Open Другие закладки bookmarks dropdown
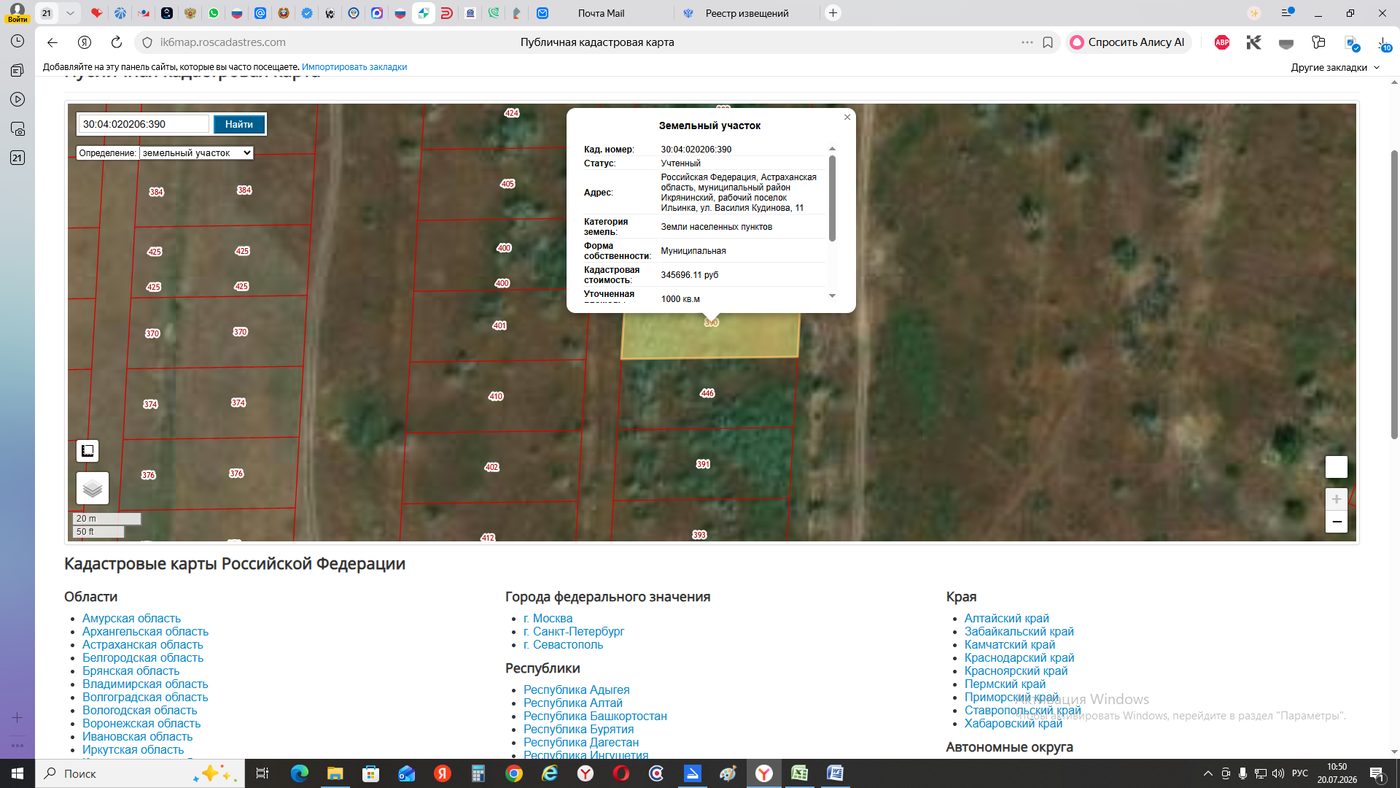 click(1335, 67)
